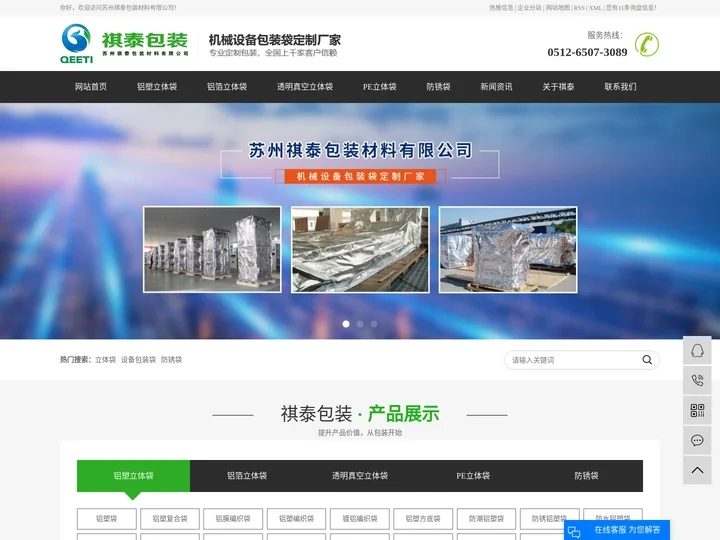Click the 铝膜编织袋 category button
Screen dimensions: 720x540
tap(233, 518)
